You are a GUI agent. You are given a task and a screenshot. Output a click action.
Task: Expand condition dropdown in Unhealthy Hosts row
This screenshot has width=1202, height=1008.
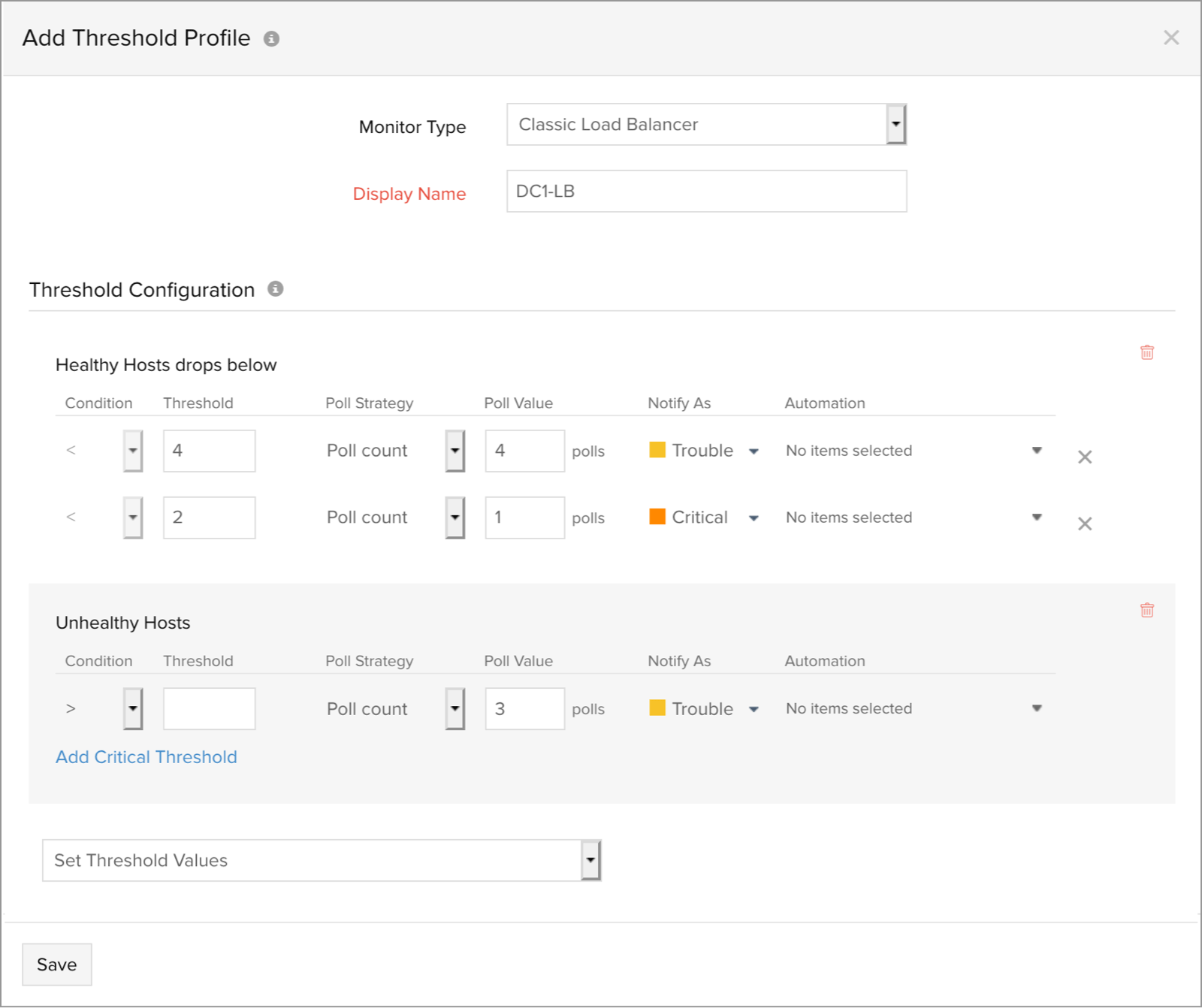coord(133,709)
